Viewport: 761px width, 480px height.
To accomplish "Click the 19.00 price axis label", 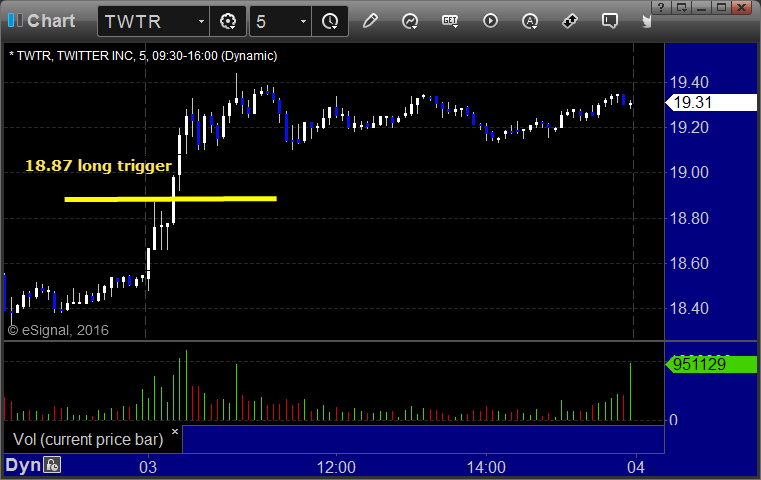I will coord(689,173).
